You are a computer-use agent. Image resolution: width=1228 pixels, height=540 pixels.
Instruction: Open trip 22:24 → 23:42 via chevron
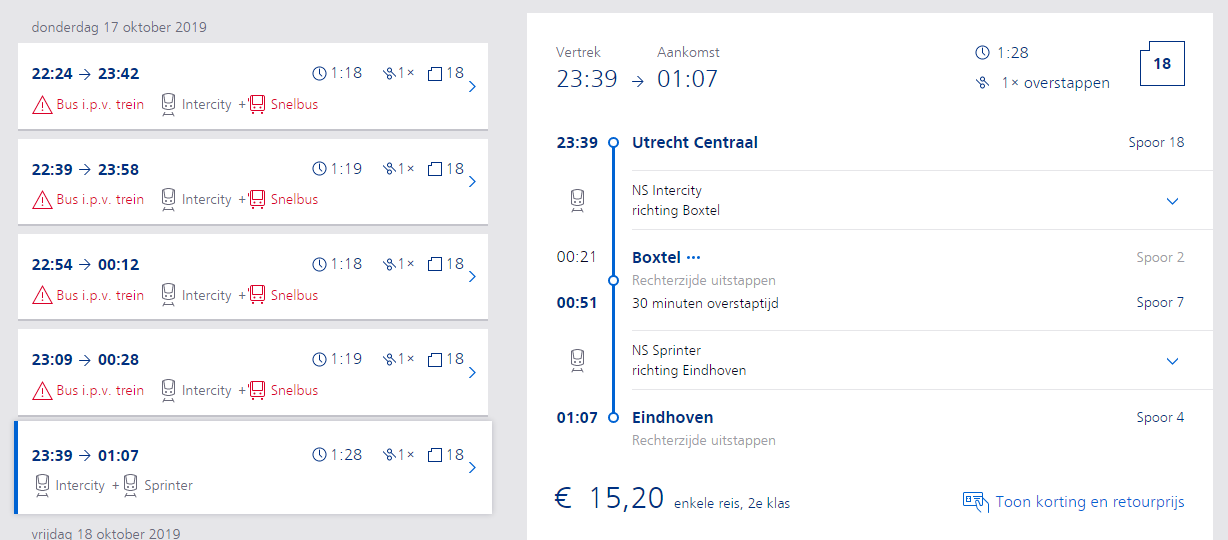coord(472,87)
